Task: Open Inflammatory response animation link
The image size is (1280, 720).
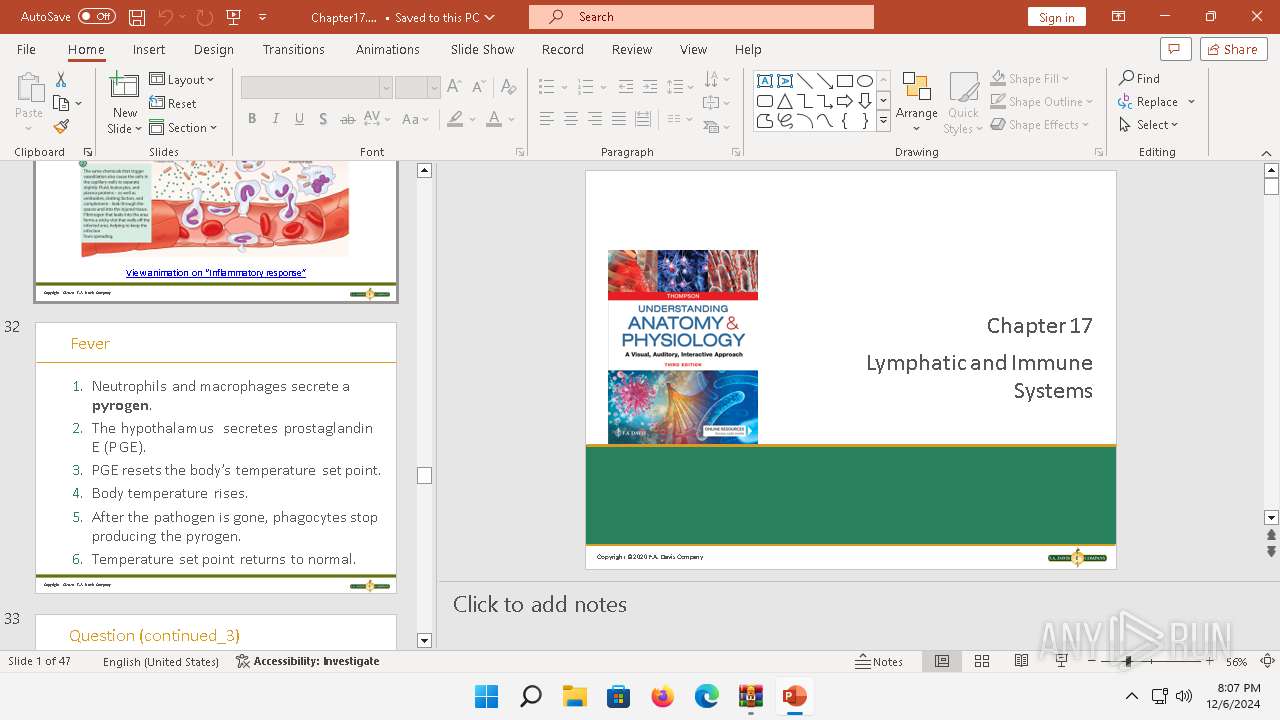Action: 216,272
